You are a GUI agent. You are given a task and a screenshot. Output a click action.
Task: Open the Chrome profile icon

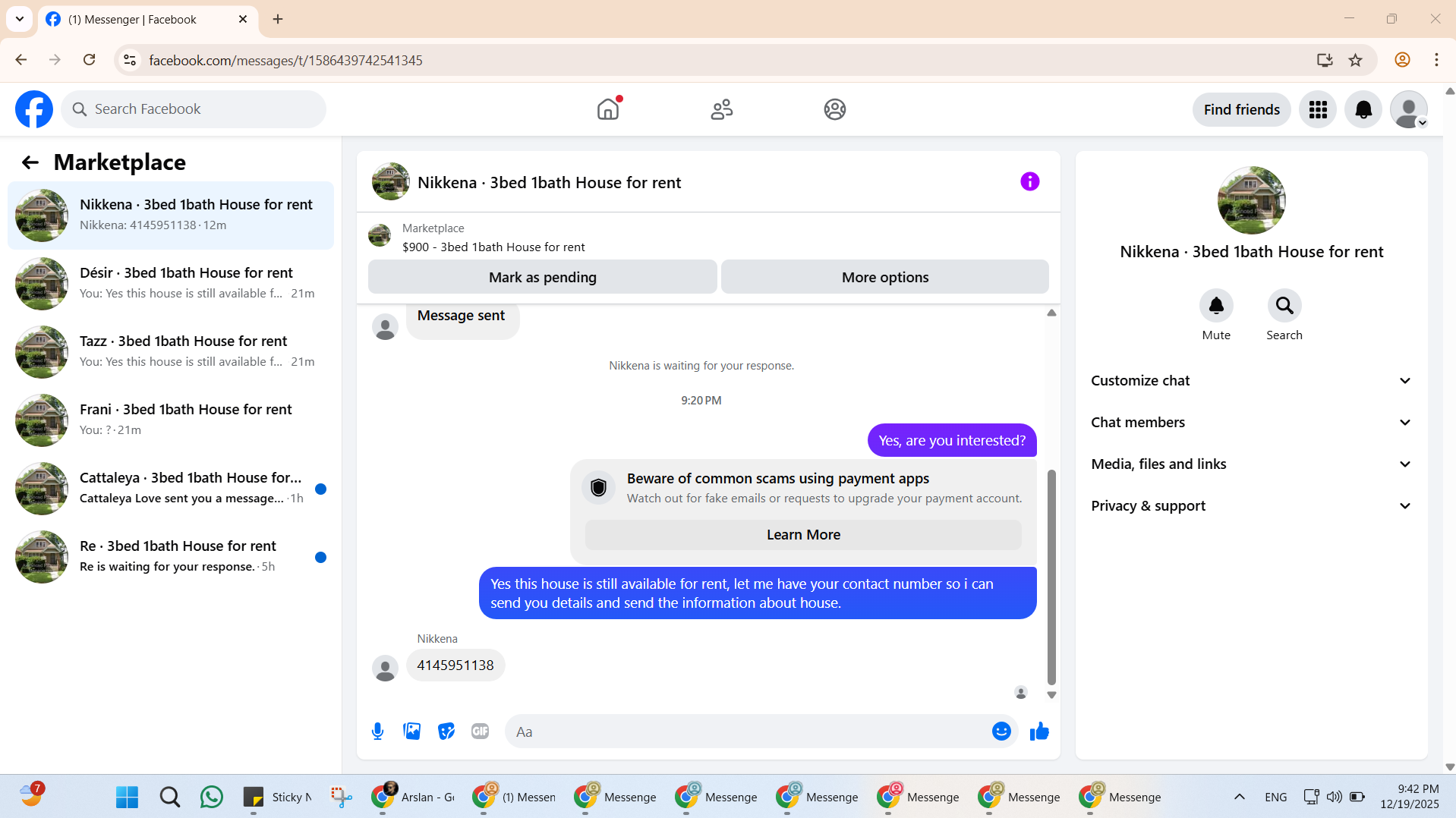[x=1402, y=60]
